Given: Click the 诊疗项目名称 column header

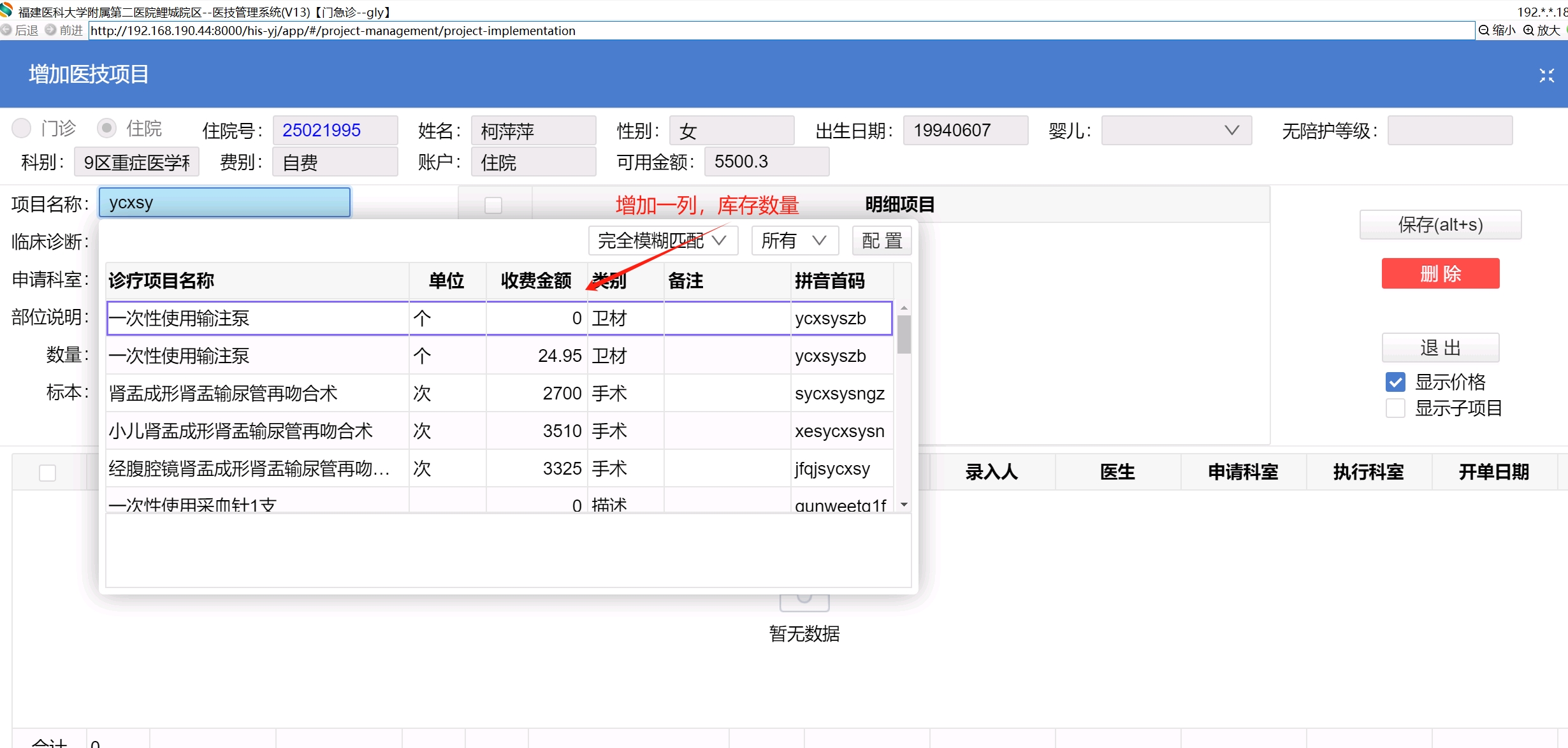Looking at the screenshot, I should click(x=161, y=280).
